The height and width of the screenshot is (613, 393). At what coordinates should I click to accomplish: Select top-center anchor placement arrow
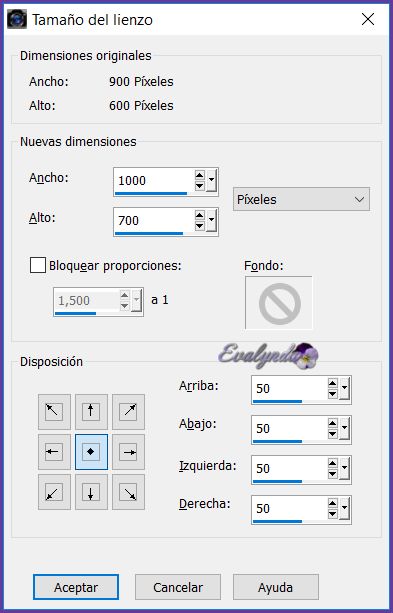pyautogui.click(x=91, y=412)
